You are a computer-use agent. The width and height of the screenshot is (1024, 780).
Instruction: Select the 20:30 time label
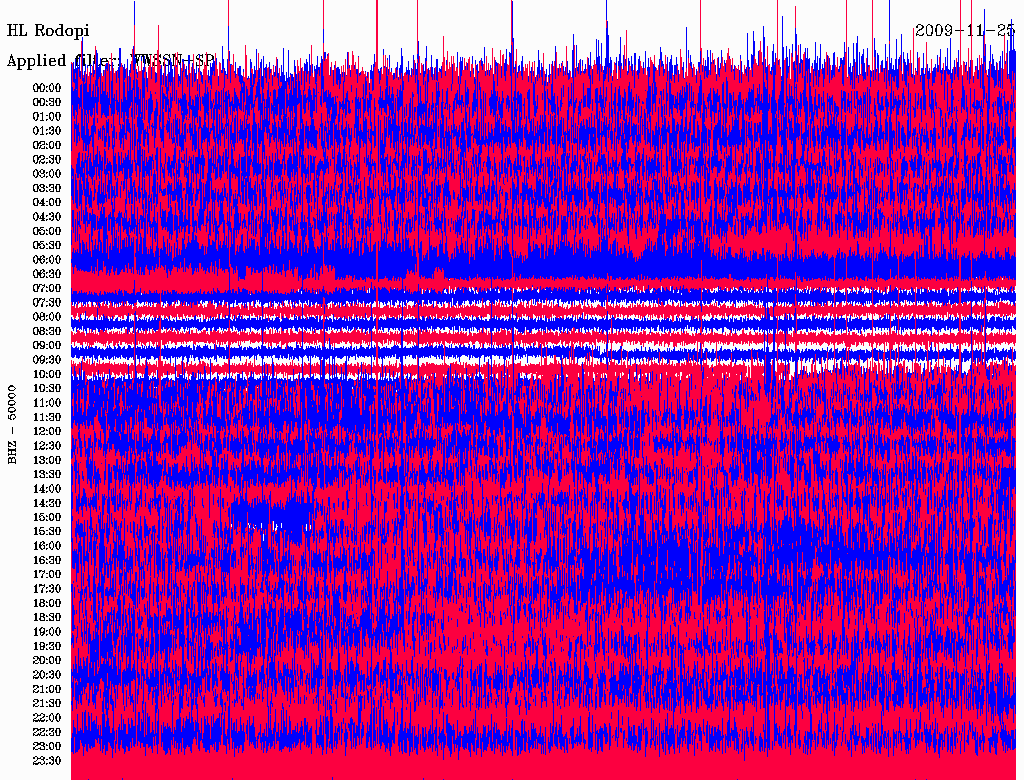(47, 675)
